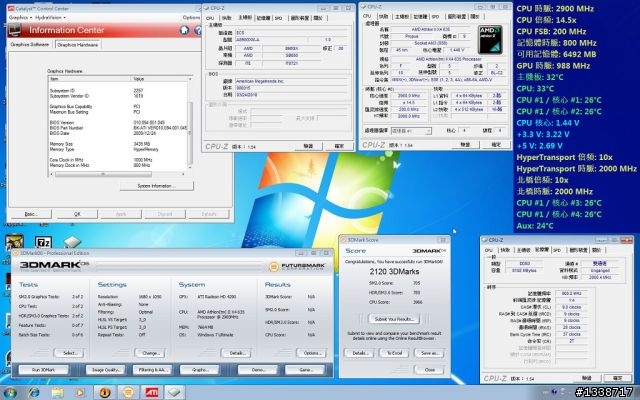This screenshot has height=400, width=640.
Task: Click 'American Megatrends Inc.' BIOS field in CPU-Z
Action: [x=291, y=81]
